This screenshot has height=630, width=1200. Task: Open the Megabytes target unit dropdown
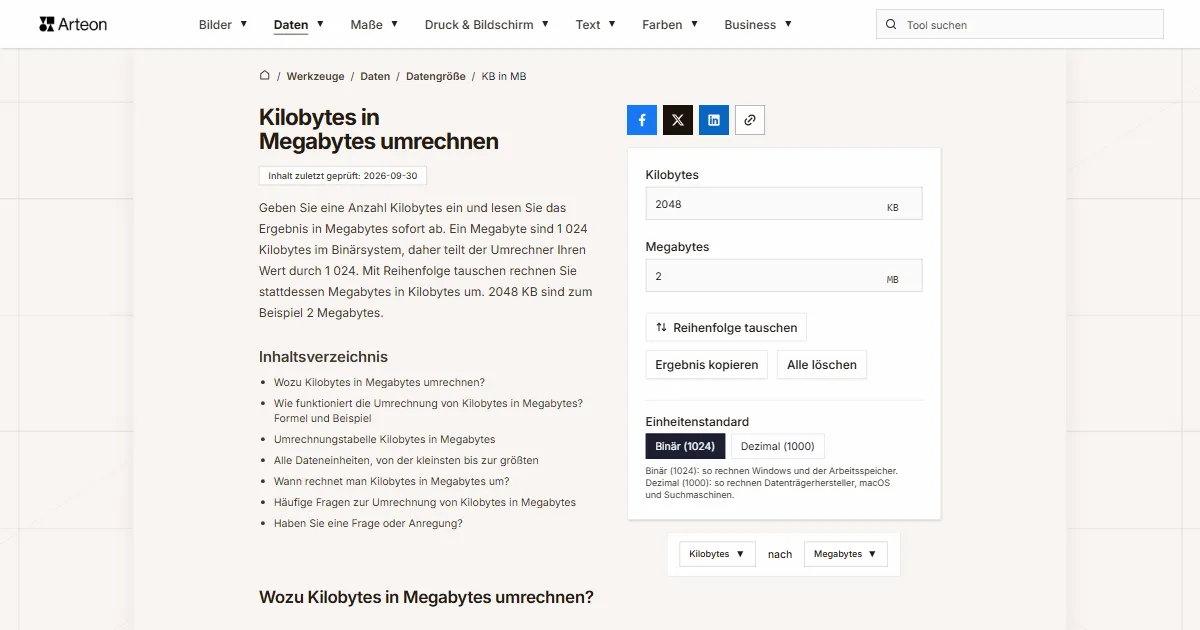click(x=845, y=554)
